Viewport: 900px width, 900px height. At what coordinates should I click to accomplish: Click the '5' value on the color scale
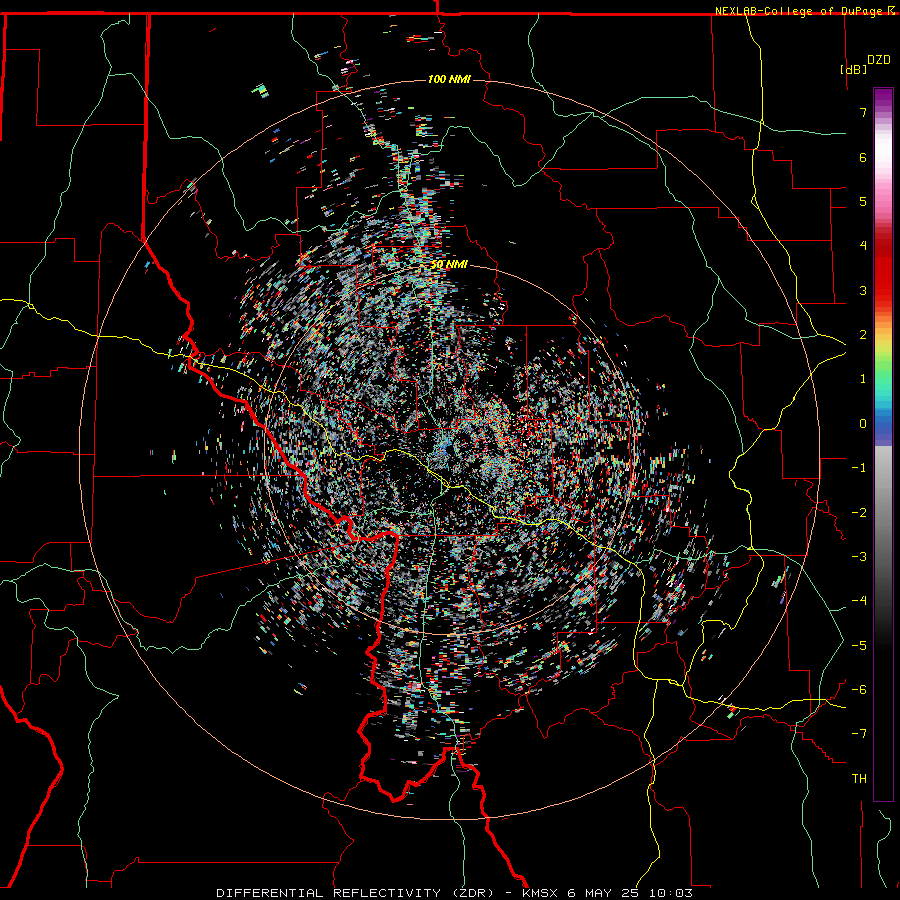(x=863, y=201)
